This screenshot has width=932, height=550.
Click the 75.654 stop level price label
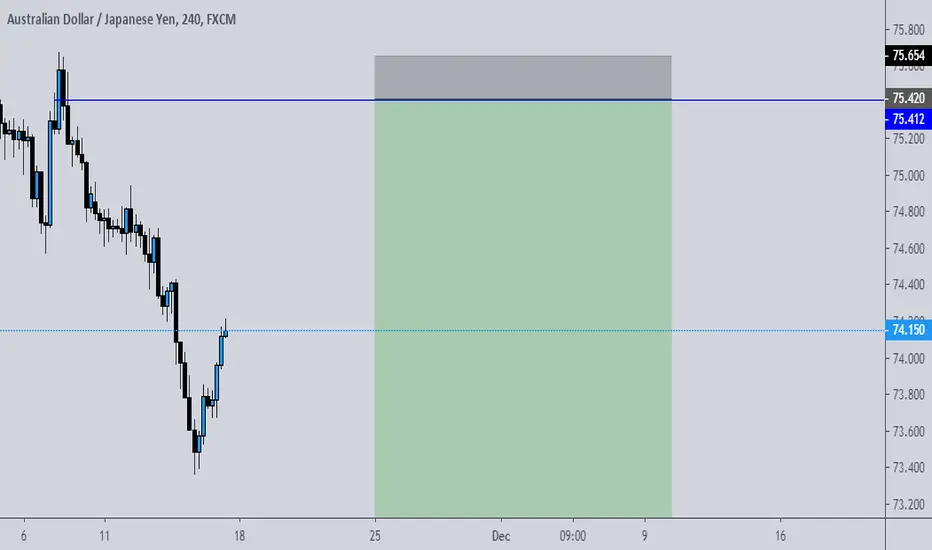coord(908,55)
